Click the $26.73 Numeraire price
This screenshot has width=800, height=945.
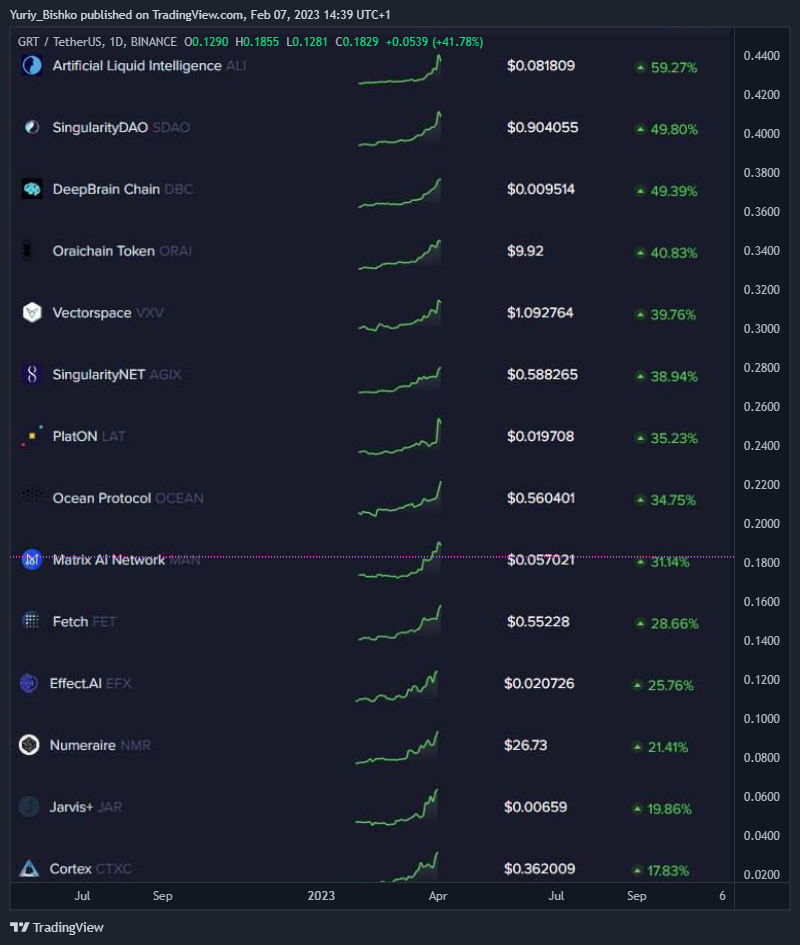[x=525, y=746]
